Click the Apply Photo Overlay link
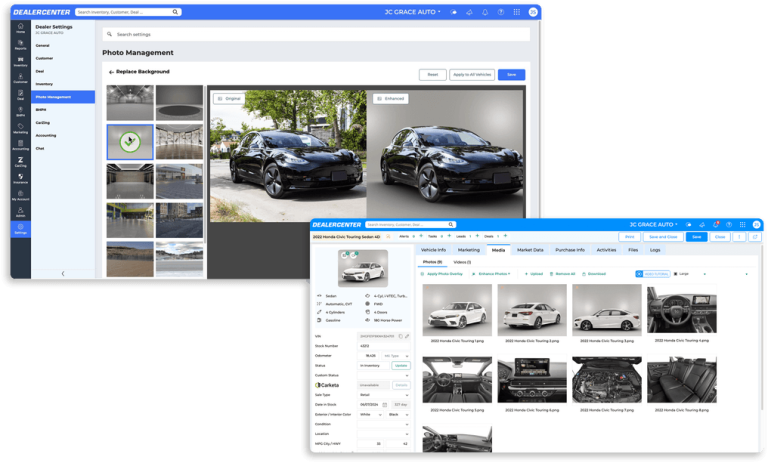Screen dimensions: 768x463 (x=442, y=274)
